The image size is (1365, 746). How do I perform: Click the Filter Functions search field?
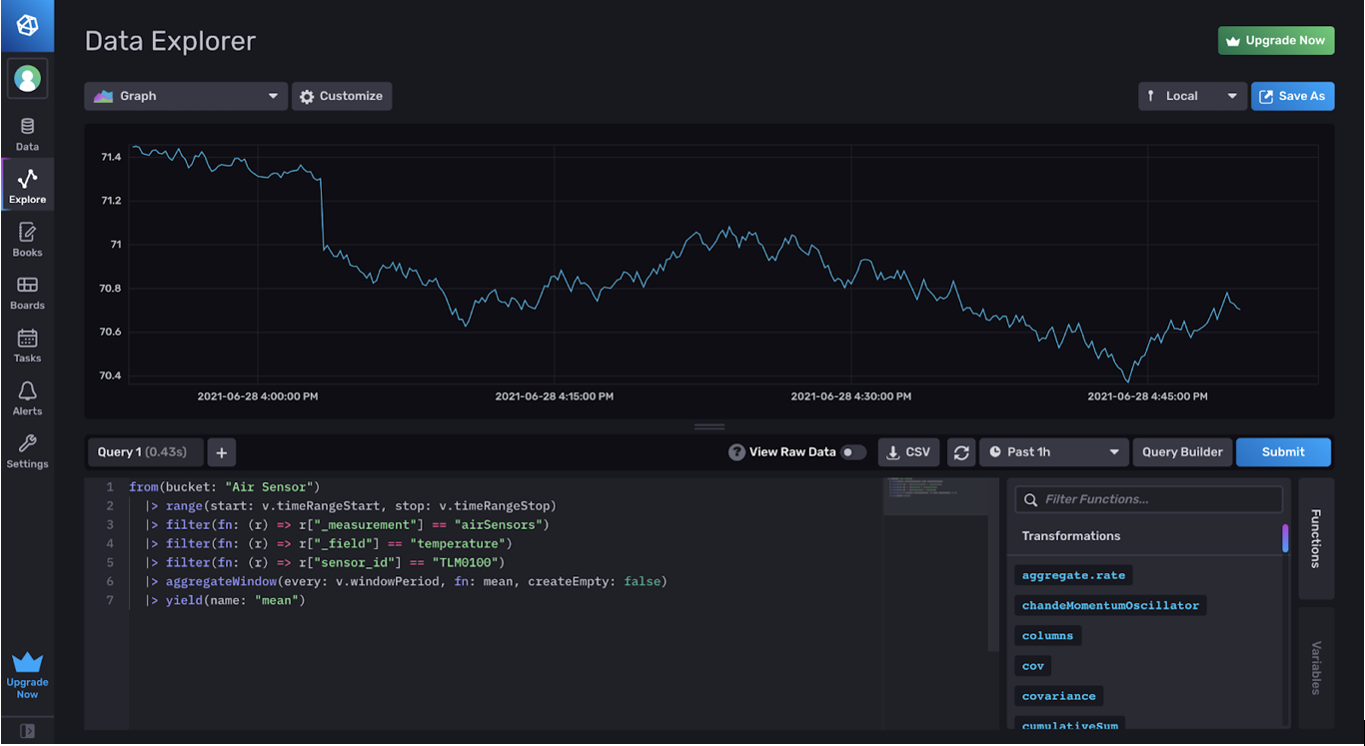[x=1149, y=499]
